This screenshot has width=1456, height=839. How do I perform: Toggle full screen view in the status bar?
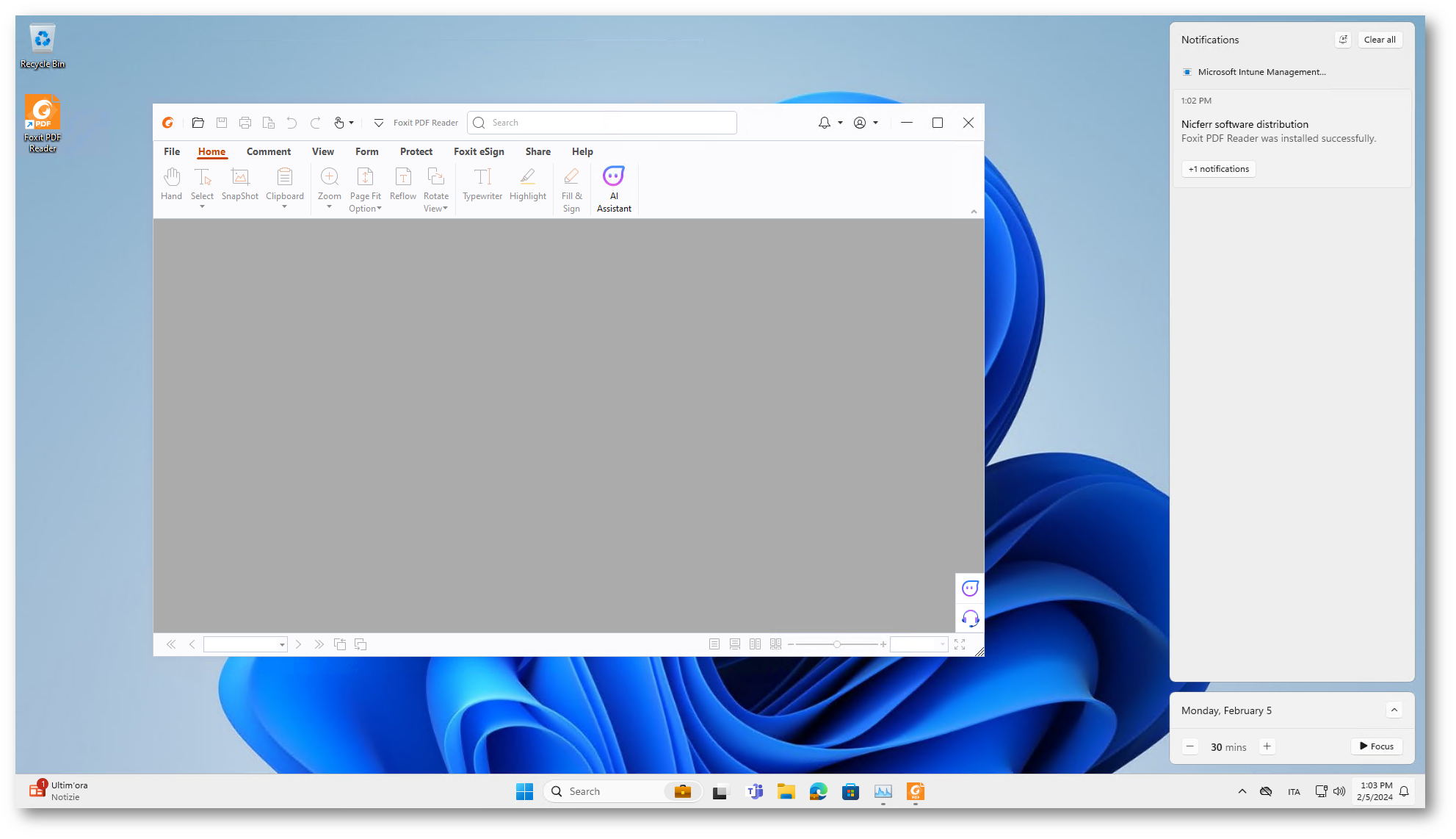(960, 644)
